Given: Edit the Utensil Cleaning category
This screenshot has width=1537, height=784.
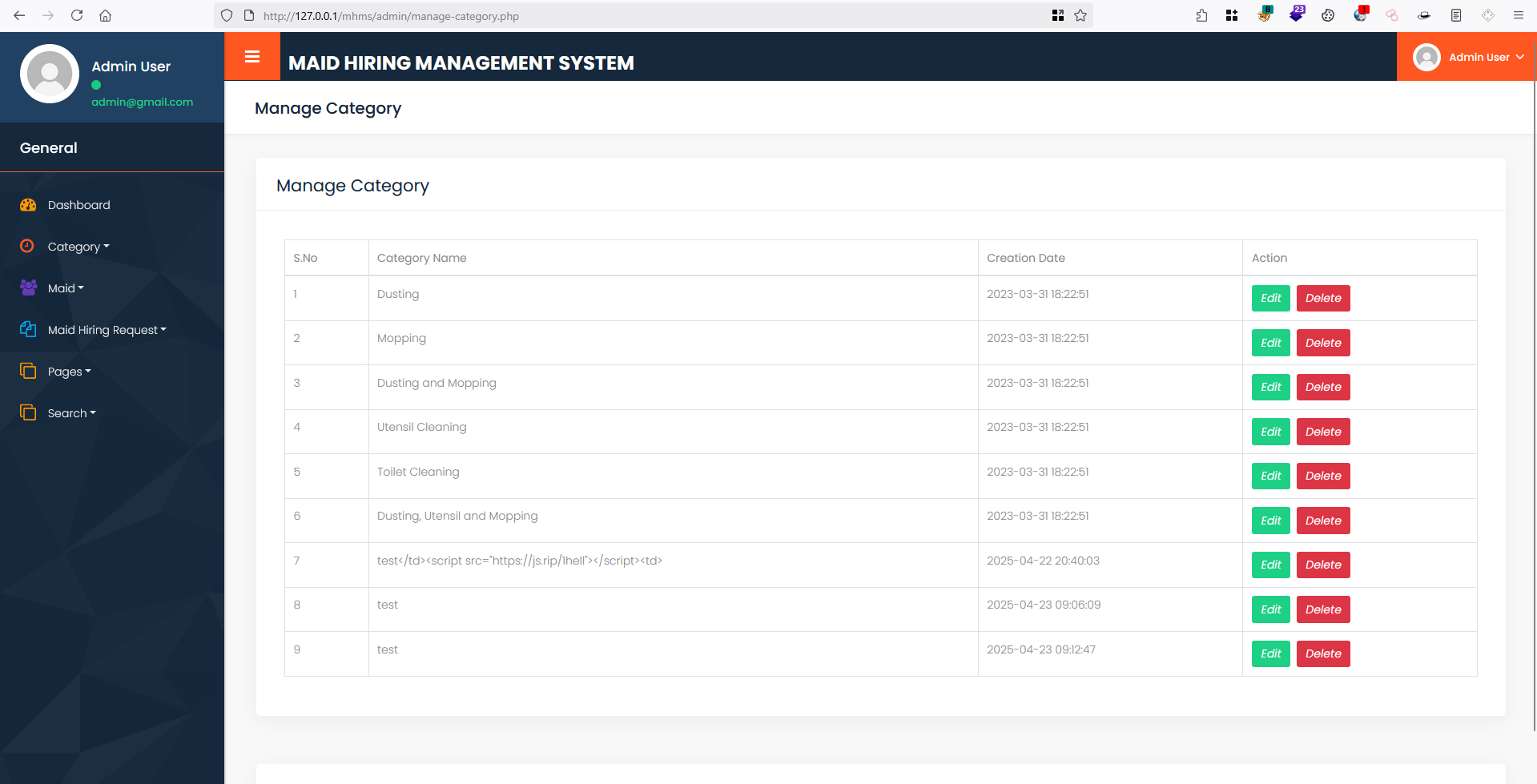Looking at the screenshot, I should [x=1271, y=432].
